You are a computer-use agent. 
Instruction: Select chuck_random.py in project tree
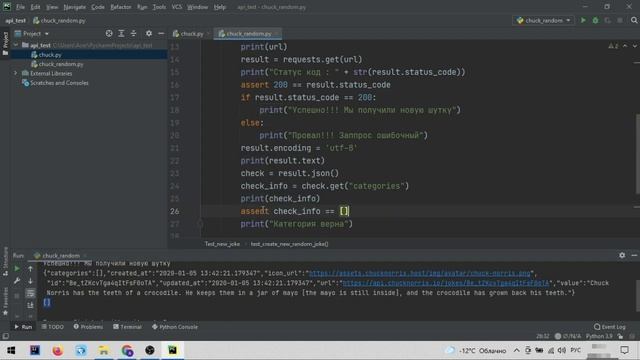[61, 64]
